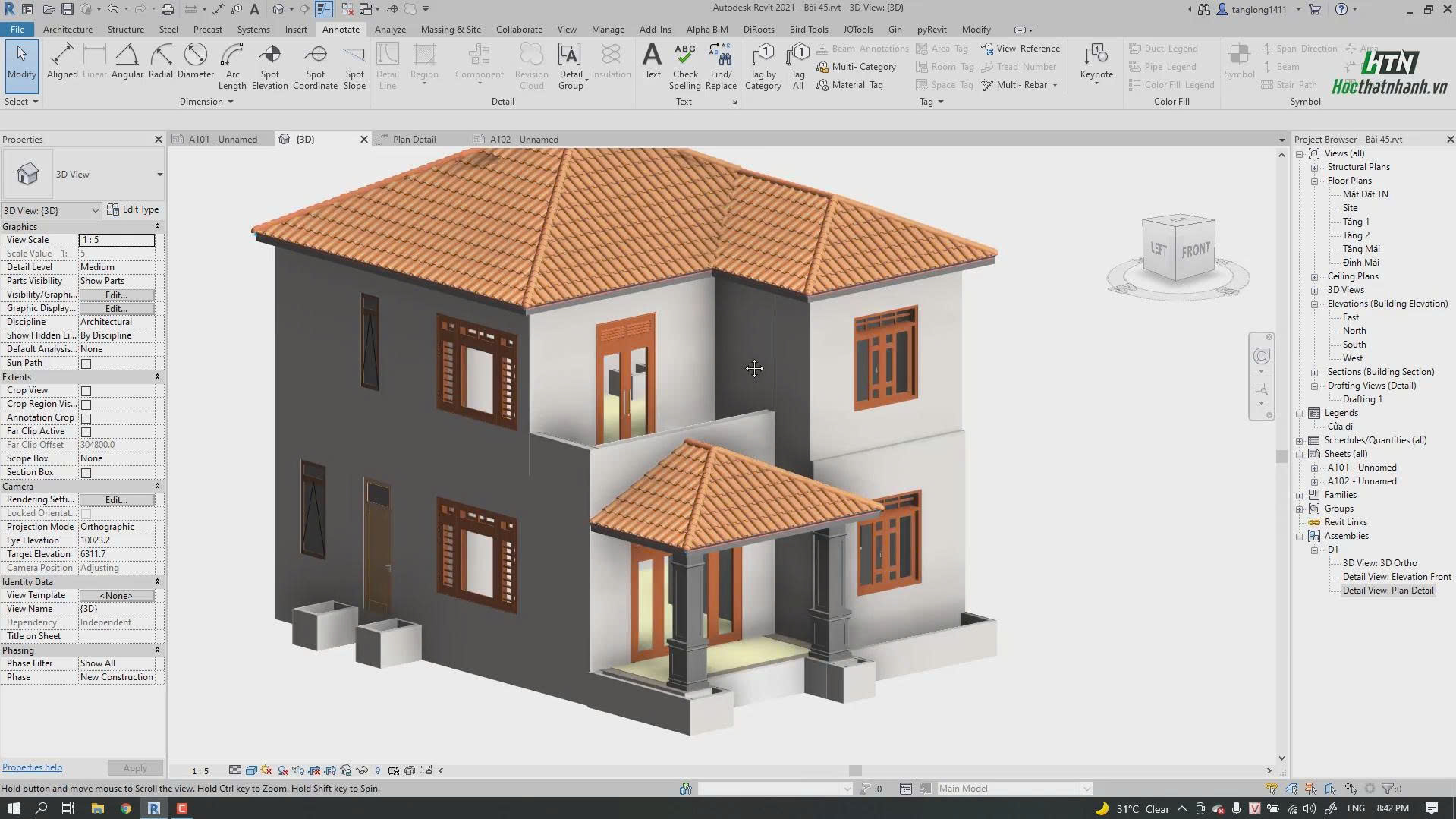Click the View Scale input field
This screenshot has width=1456, height=819.
117,240
